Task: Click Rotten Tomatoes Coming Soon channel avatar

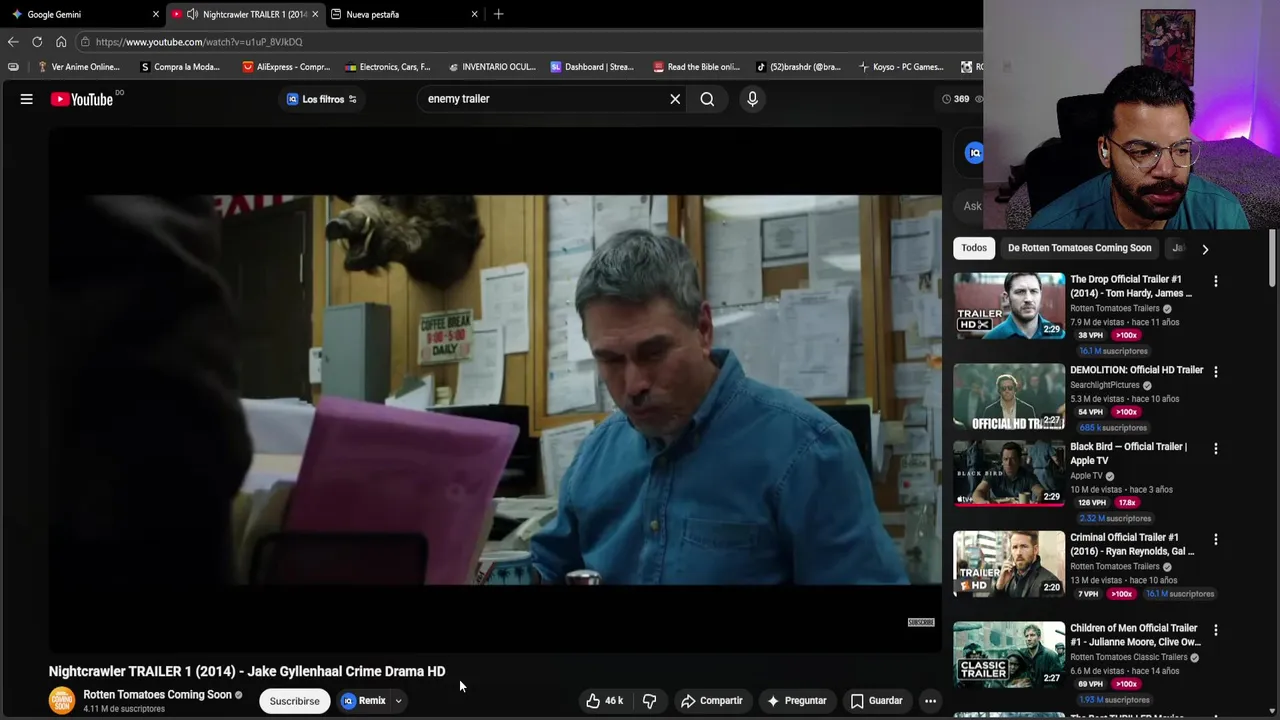Action: pos(62,701)
